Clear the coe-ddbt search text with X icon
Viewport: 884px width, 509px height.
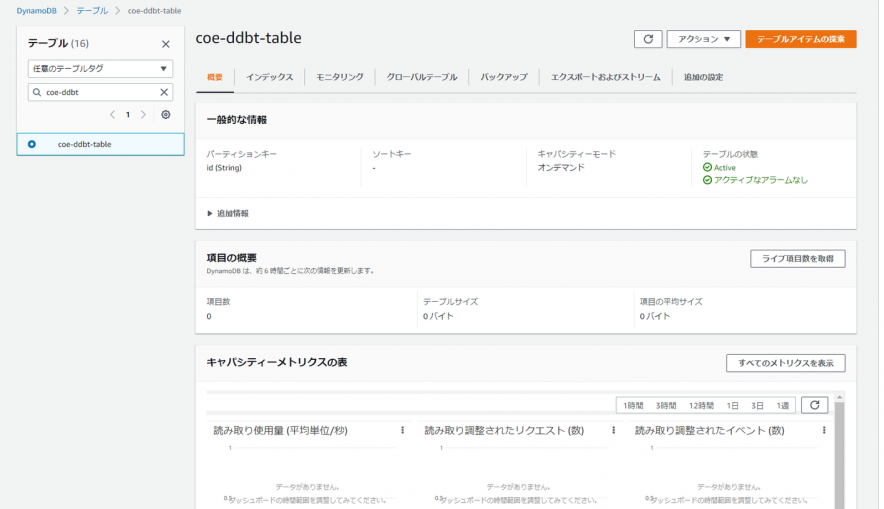164,92
